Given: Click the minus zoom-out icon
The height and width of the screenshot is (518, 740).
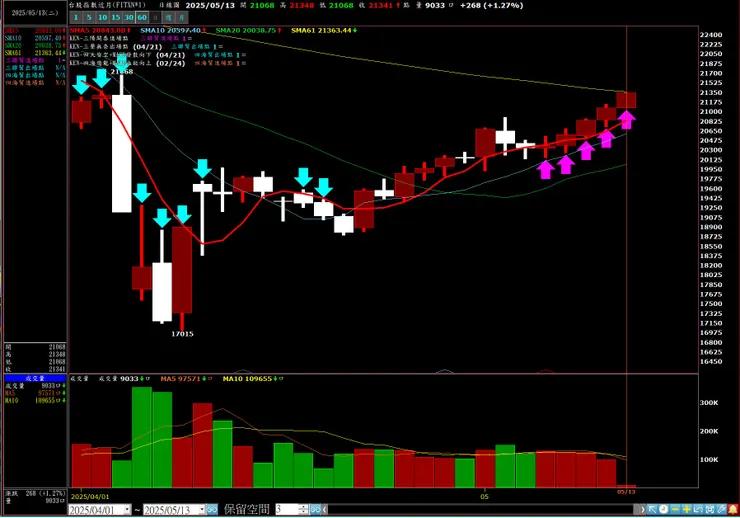Looking at the screenshot, I should coord(675,510).
